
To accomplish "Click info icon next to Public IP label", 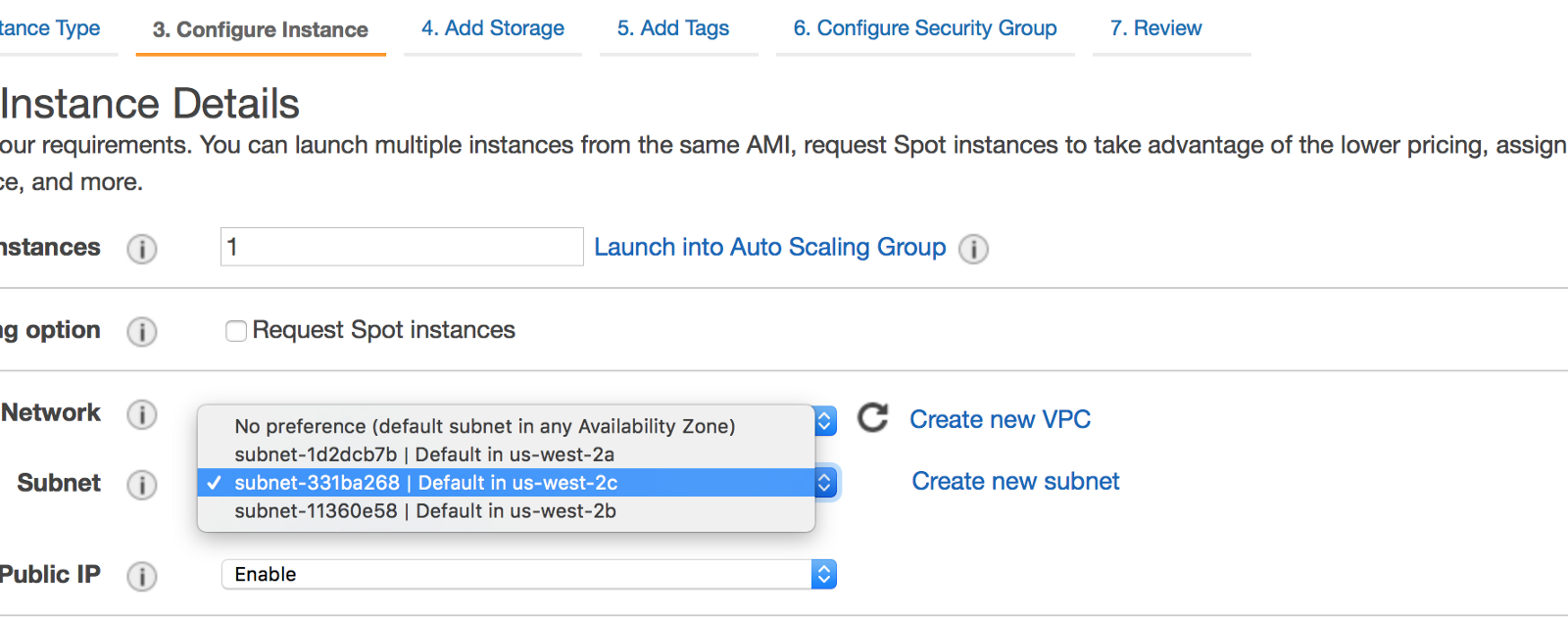I will point(142,576).
